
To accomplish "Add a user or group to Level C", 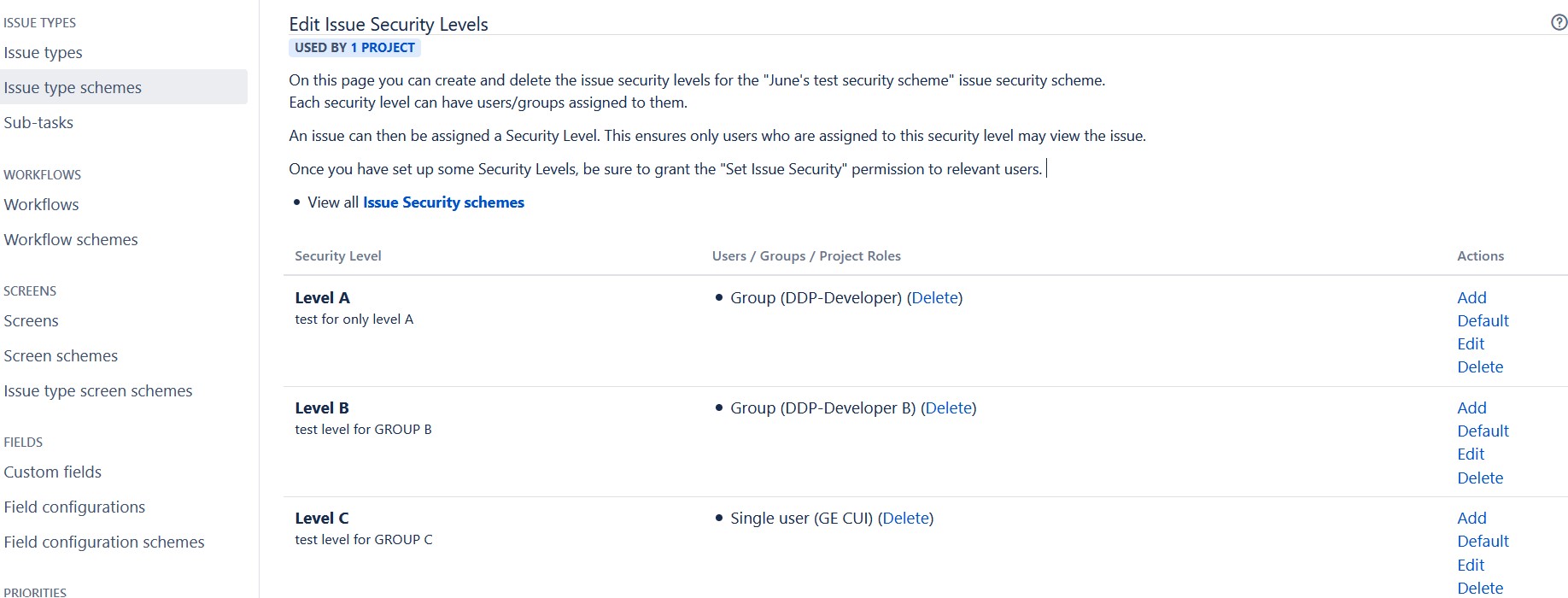I will tap(1471, 518).
